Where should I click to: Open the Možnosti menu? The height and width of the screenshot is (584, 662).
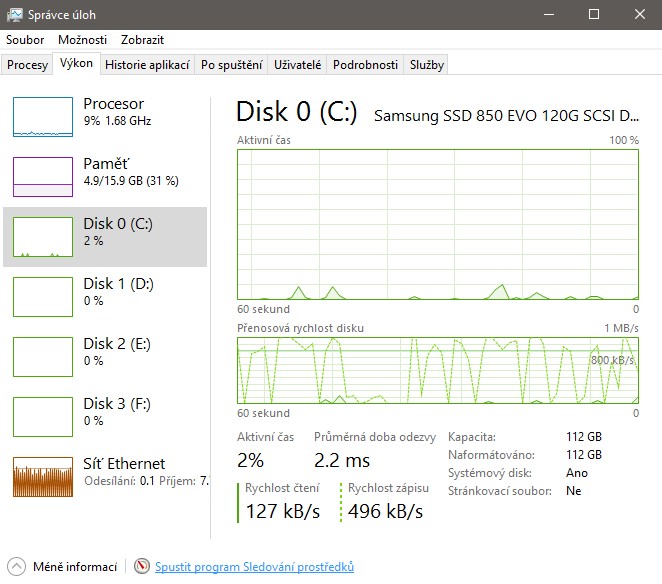coord(82,40)
